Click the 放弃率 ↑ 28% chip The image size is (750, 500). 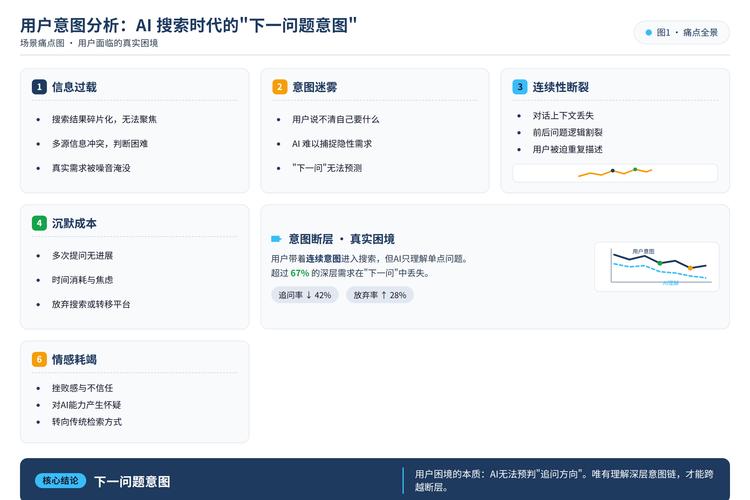coord(380,295)
